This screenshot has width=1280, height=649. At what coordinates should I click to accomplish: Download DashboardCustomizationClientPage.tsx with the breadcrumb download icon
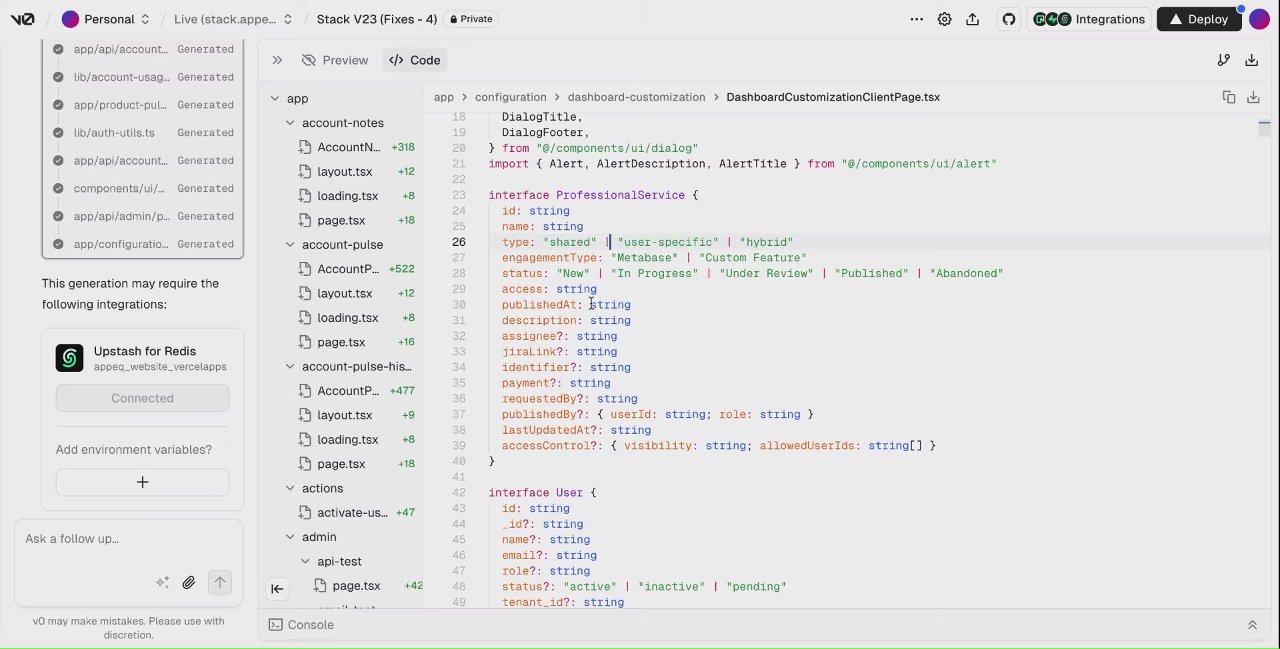[1252, 97]
